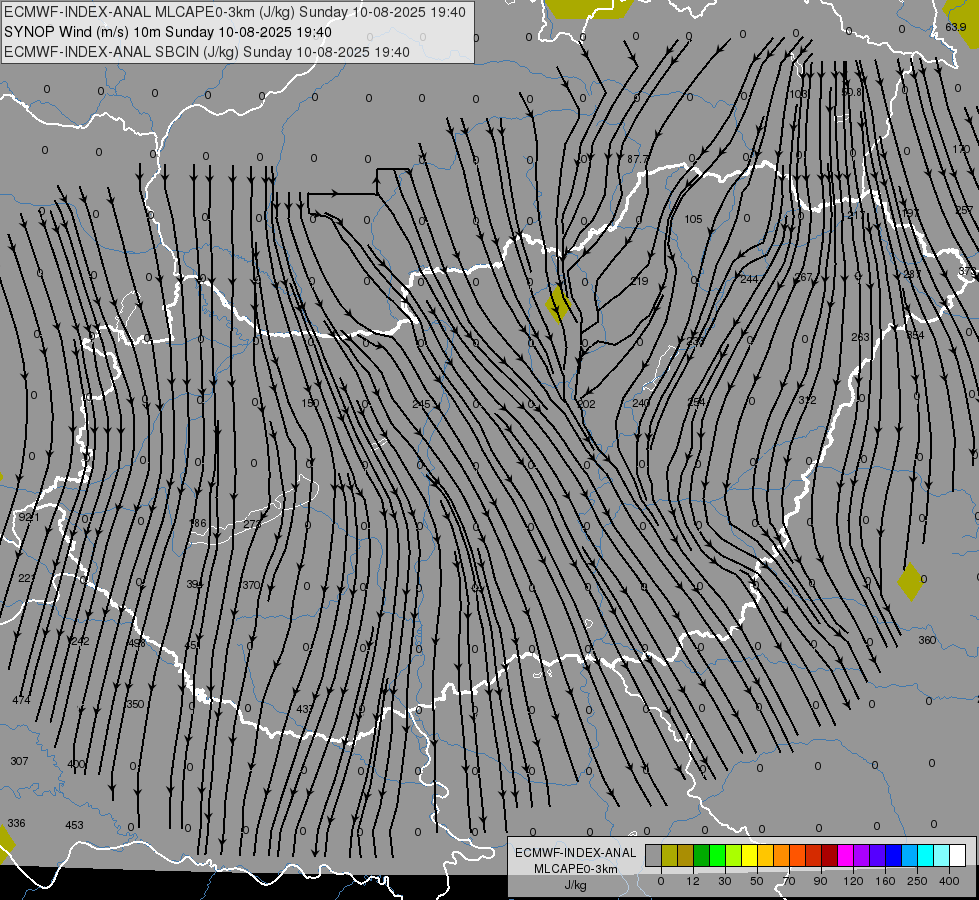Click the map value '263'
The height and width of the screenshot is (900, 979).
click(x=860, y=337)
